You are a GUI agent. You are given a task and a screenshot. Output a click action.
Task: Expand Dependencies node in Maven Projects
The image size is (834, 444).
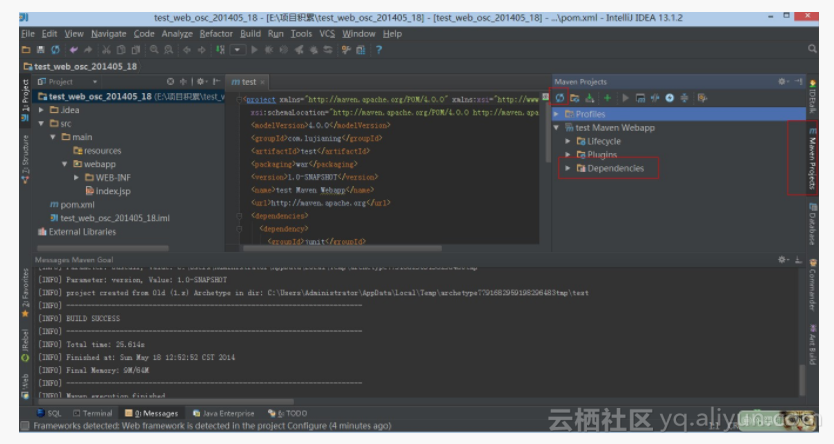[x=568, y=169]
